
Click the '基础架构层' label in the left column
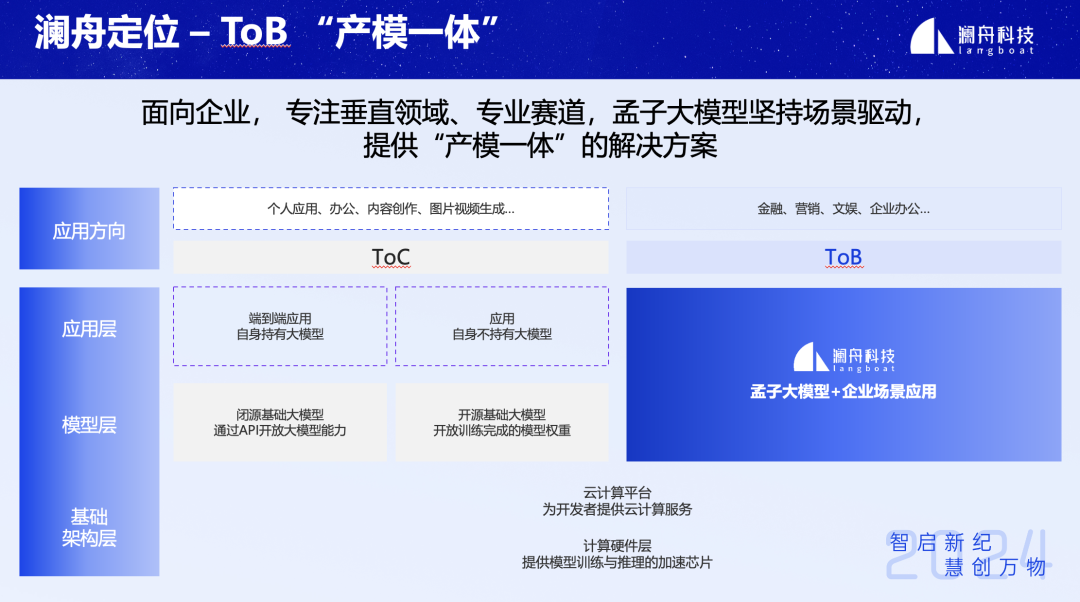pos(89,528)
